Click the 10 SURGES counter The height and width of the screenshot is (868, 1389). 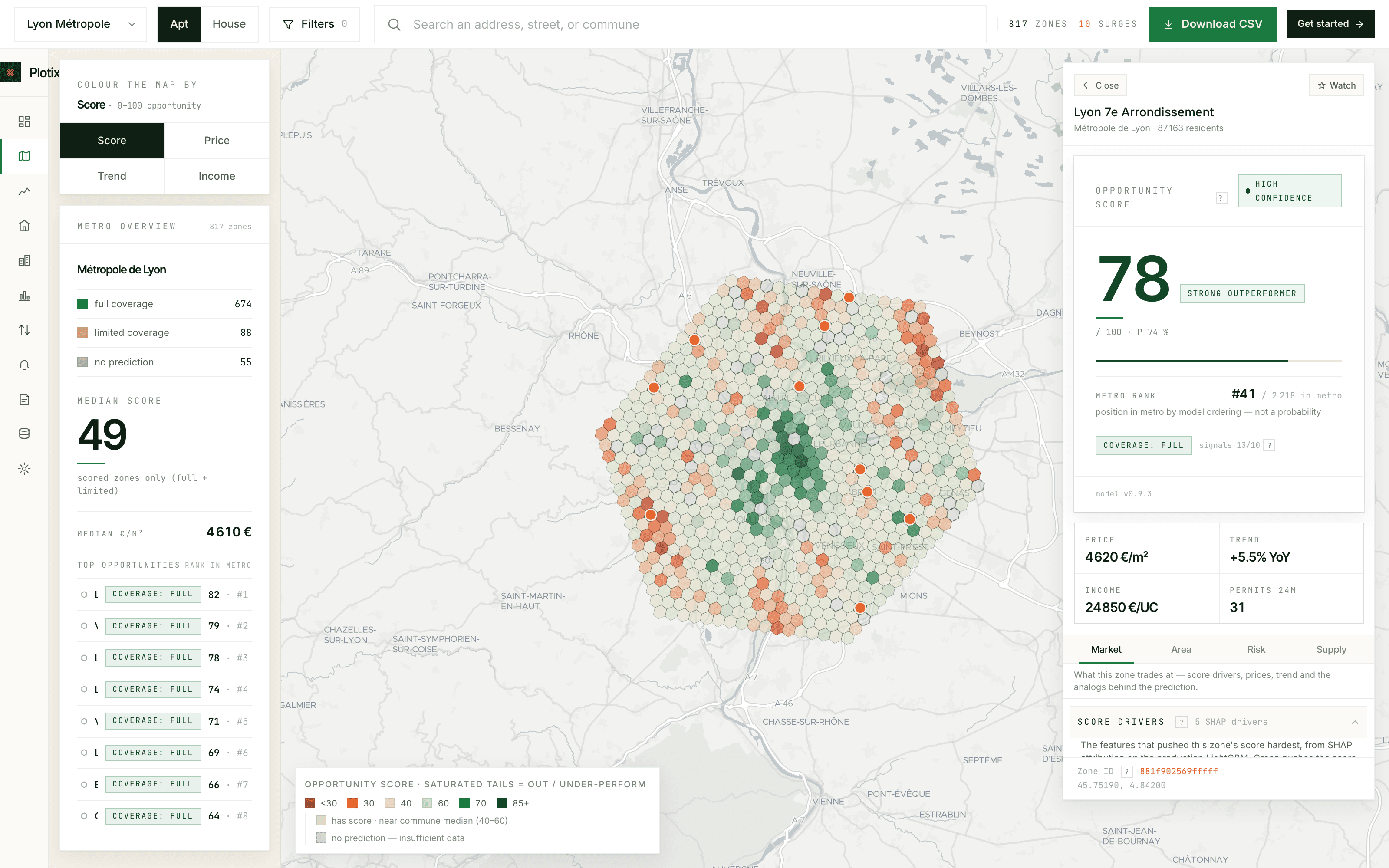[x=1107, y=24]
